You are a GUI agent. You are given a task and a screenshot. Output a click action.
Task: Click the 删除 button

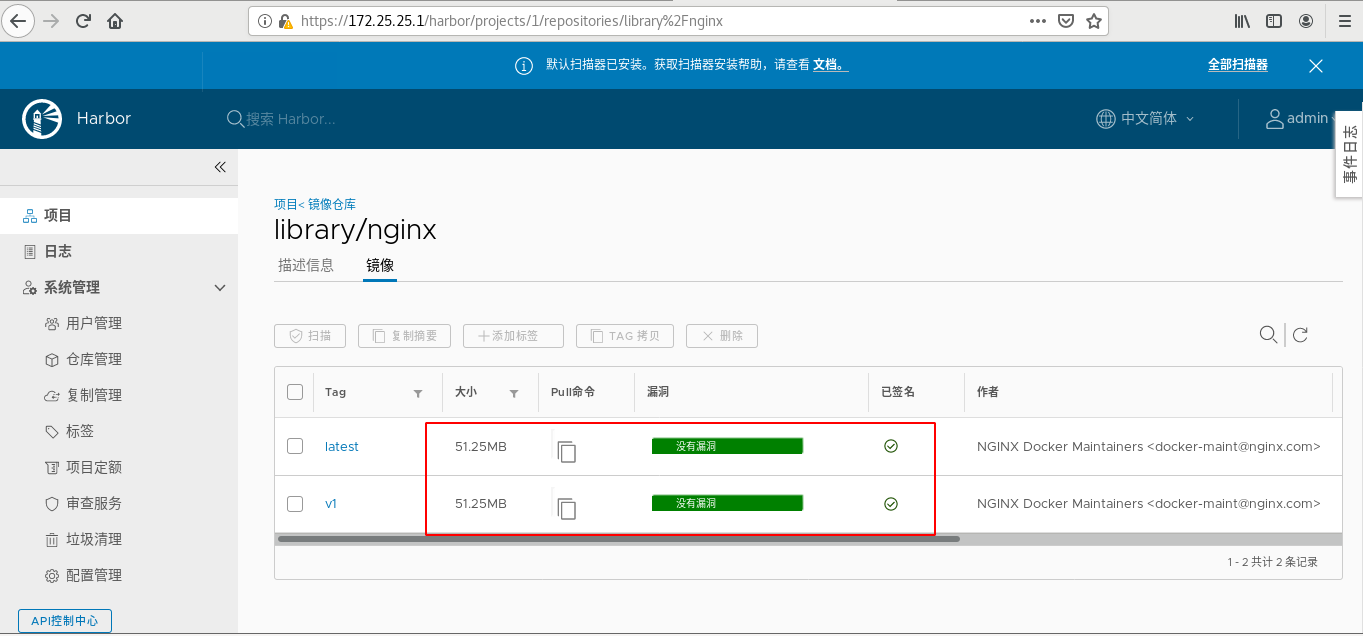[x=722, y=336]
